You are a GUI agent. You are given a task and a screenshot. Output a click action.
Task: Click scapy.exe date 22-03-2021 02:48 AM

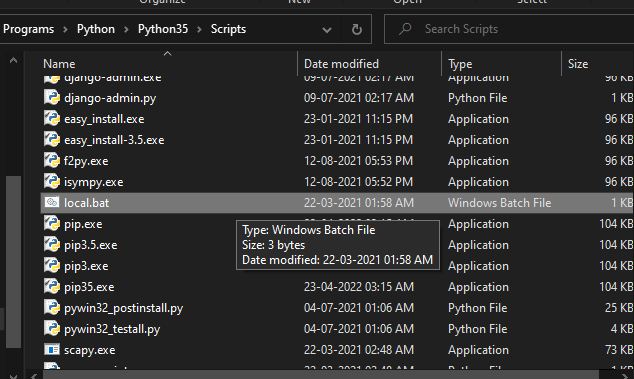[x=359, y=350]
